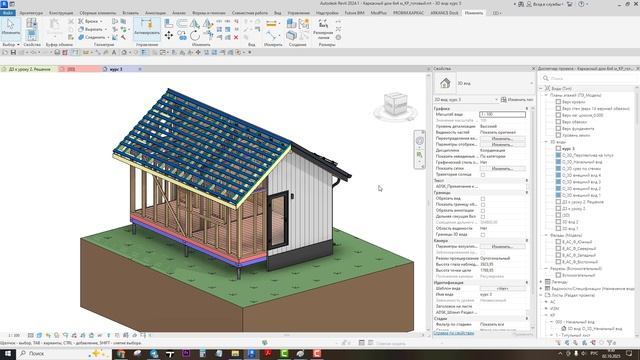The width and height of the screenshot is (640, 360).
Task: Collapse the 3D виды tree node
Action: click(546, 142)
